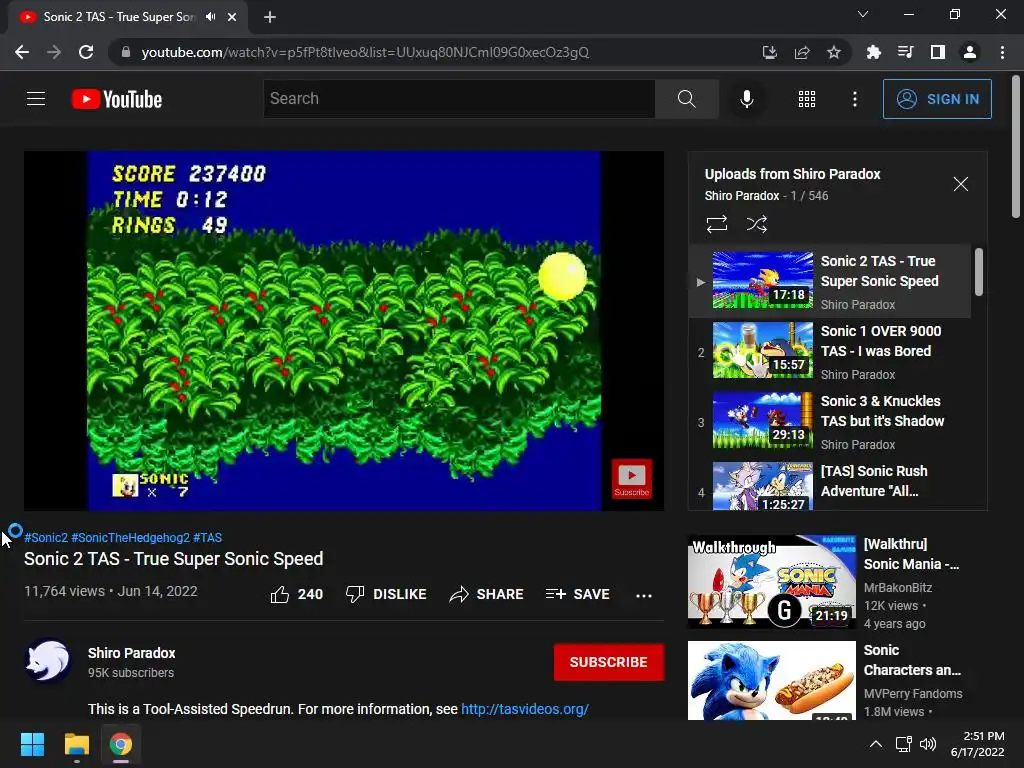Open more actions ellipsis below video
This screenshot has width=1024, height=768.
(644, 595)
